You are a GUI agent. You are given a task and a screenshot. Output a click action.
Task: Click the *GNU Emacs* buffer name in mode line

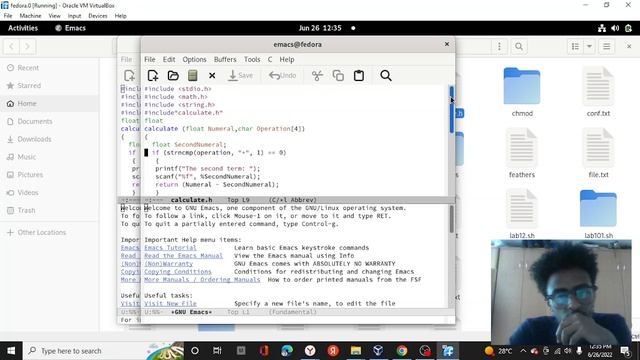pyautogui.click(x=191, y=312)
